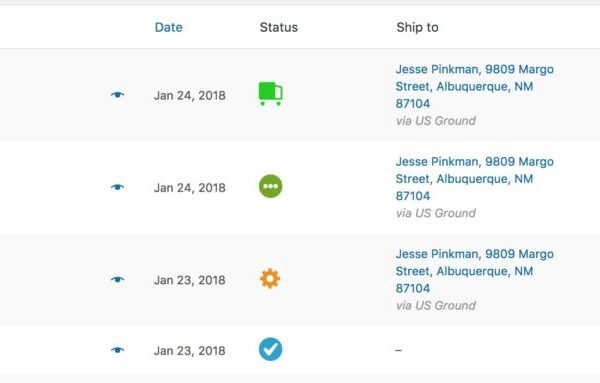Image resolution: width=600 pixels, height=383 pixels.
Task: Preview the order with the ellipsis status
Action: tap(117, 187)
